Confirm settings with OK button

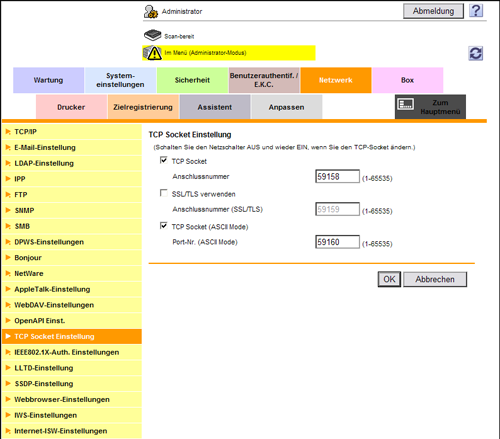[x=389, y=279]
